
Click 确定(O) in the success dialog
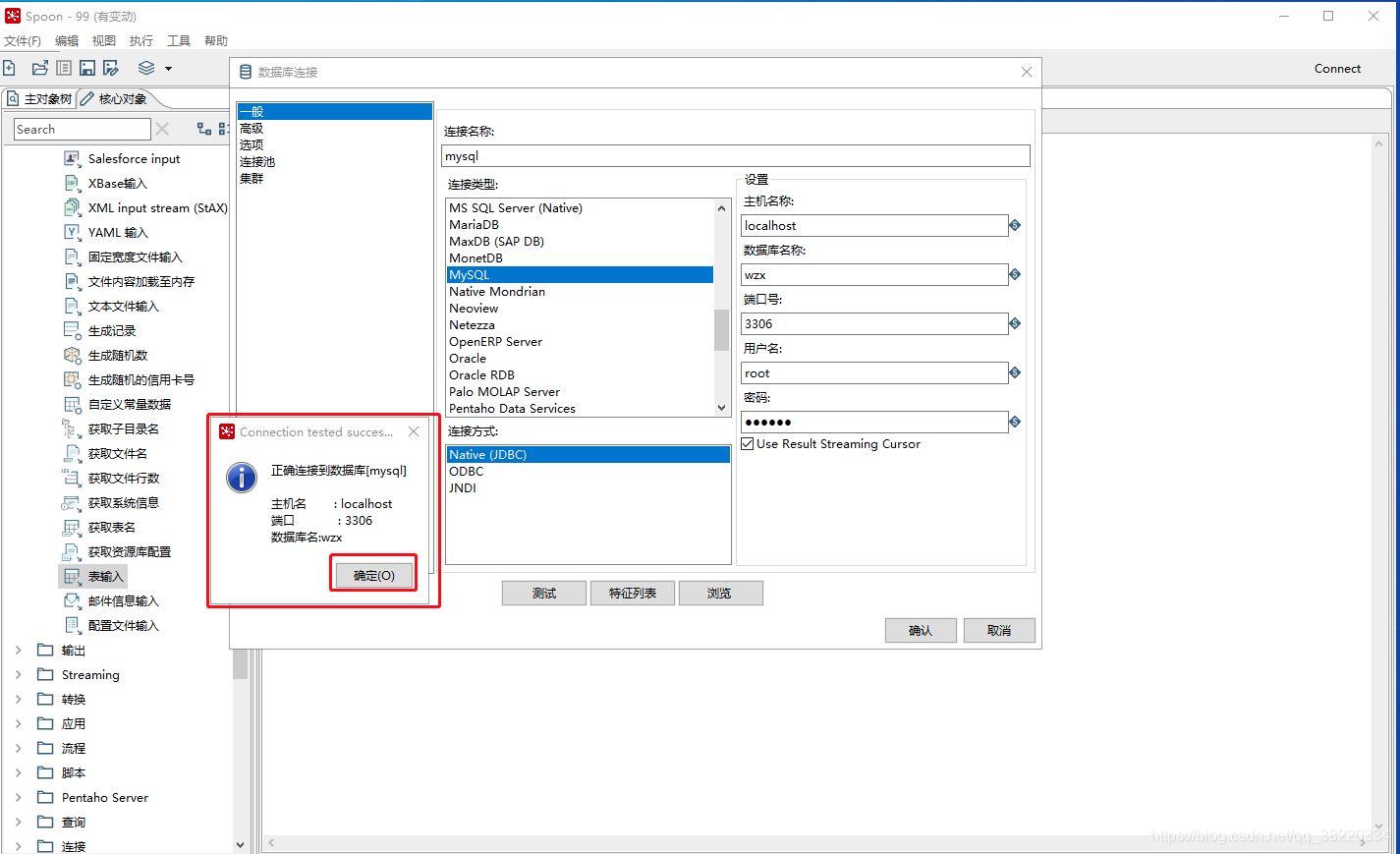(x=373, y=575)
